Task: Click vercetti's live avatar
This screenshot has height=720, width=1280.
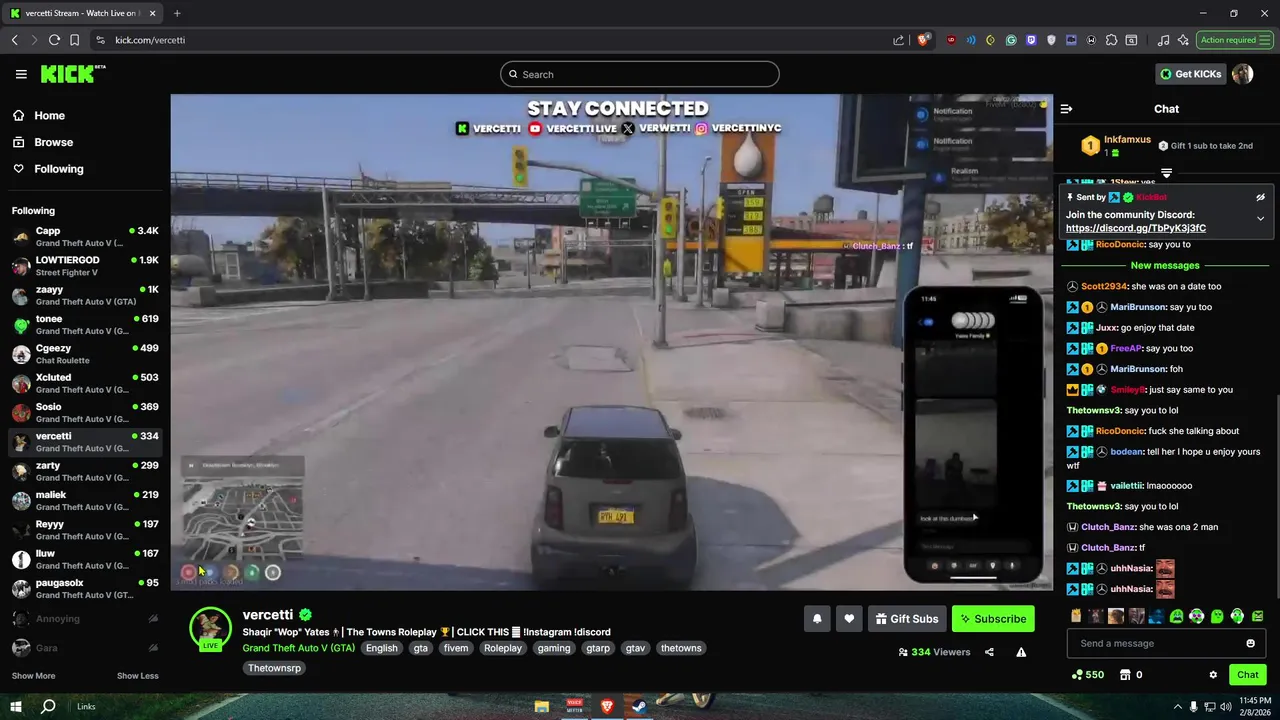Action: 210,629
